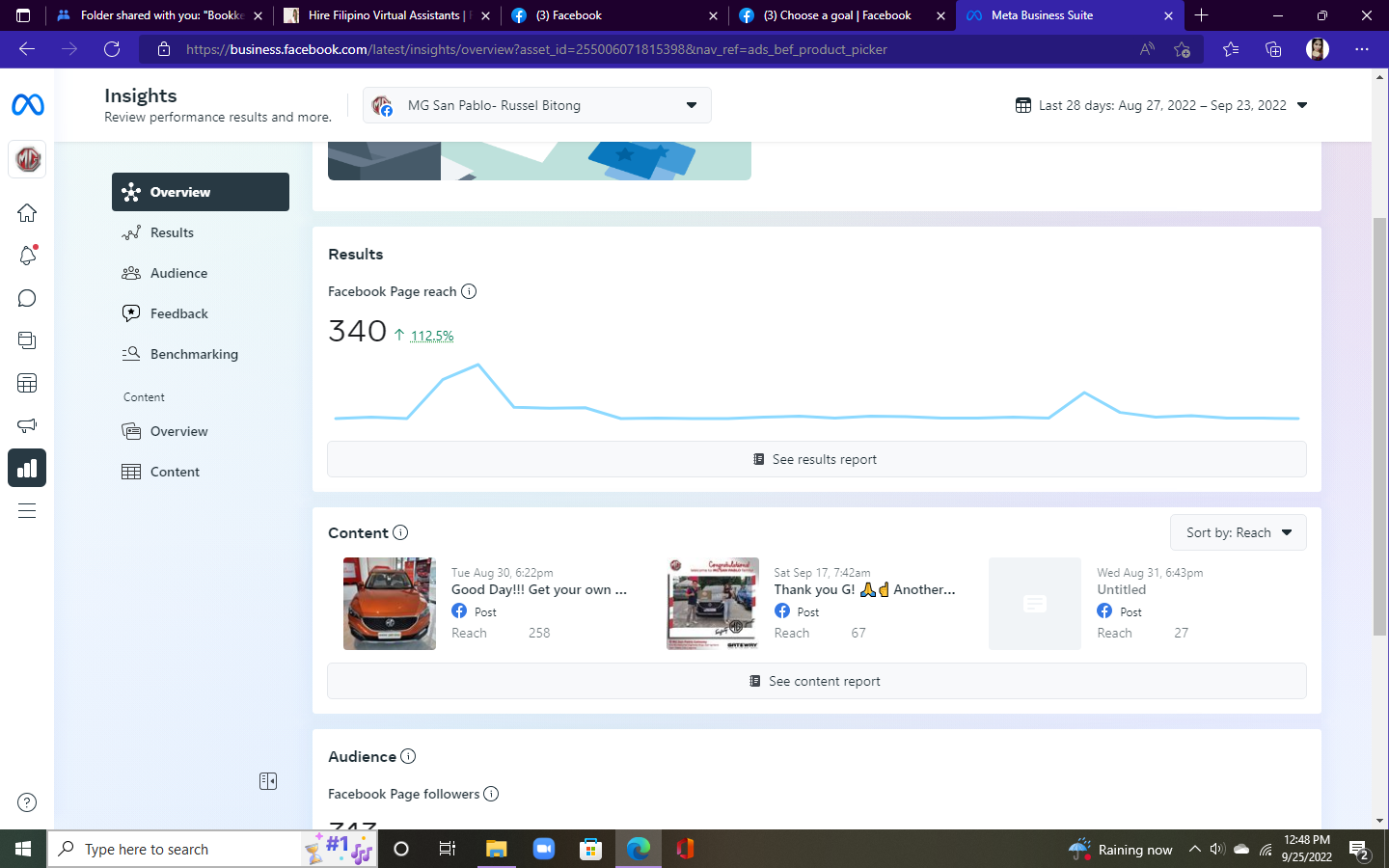Open Ads megaphone icon
Viewport: 1389px width, 868px height.
27,425
